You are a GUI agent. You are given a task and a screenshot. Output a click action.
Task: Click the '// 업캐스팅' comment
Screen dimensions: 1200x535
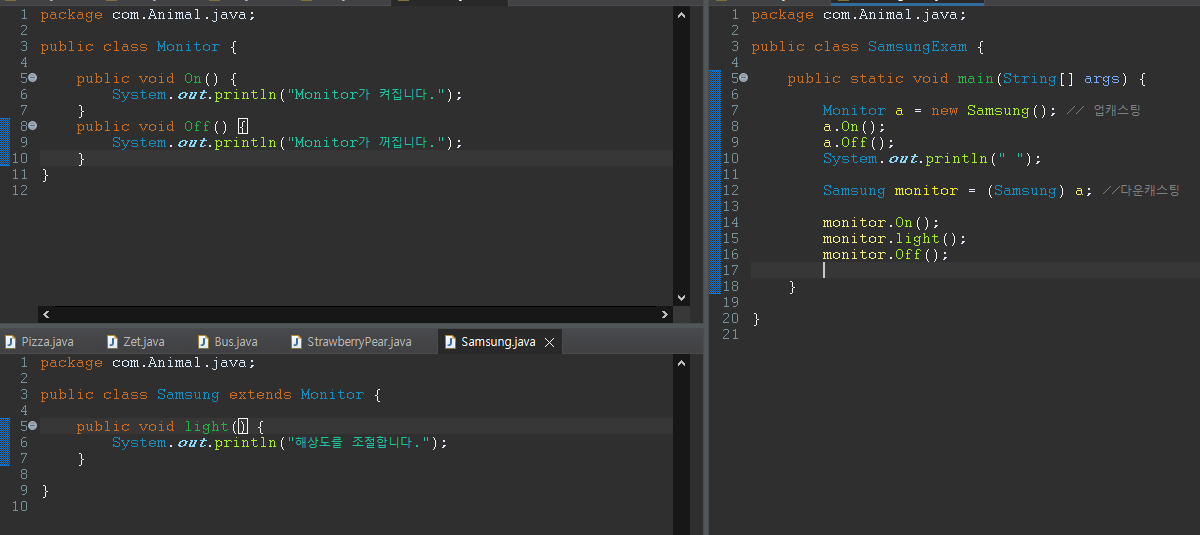point(1103,111)
